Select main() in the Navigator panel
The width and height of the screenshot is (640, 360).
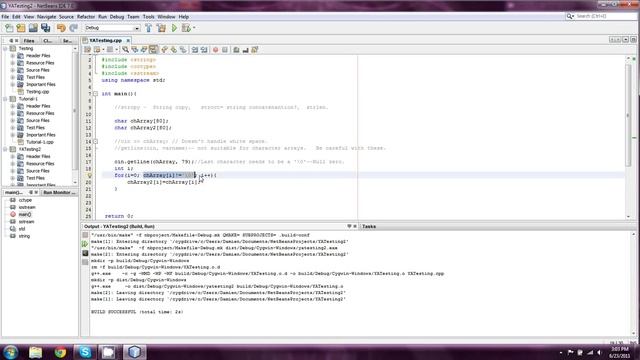(x=24, y=214)
